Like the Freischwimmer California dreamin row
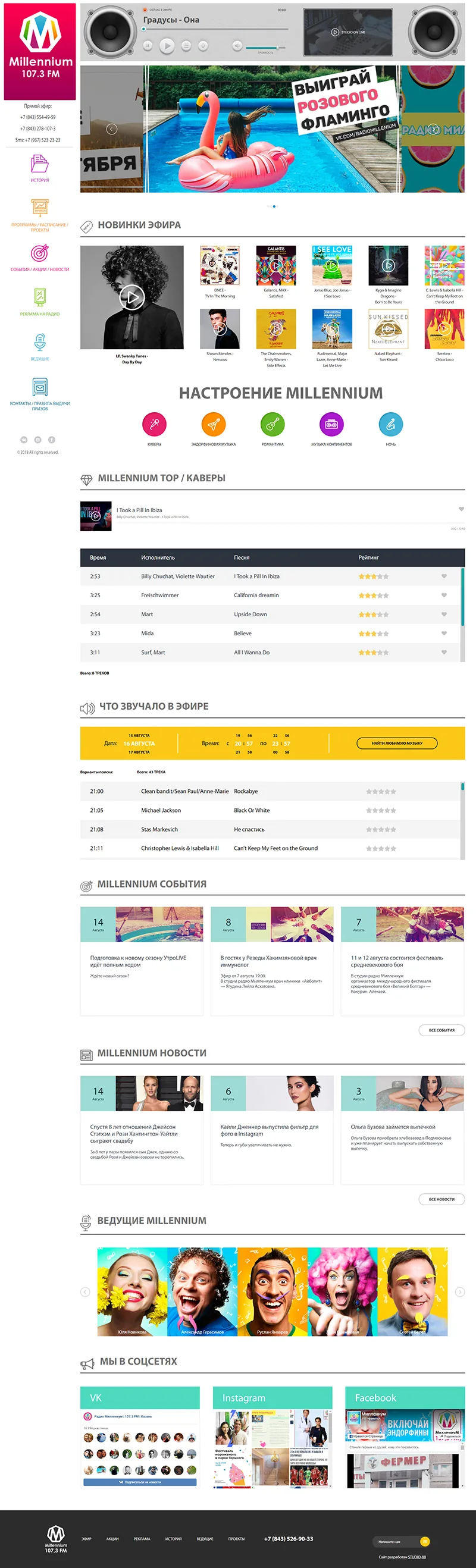Screen dimensions: 476x1568 (x=444, y=595)
